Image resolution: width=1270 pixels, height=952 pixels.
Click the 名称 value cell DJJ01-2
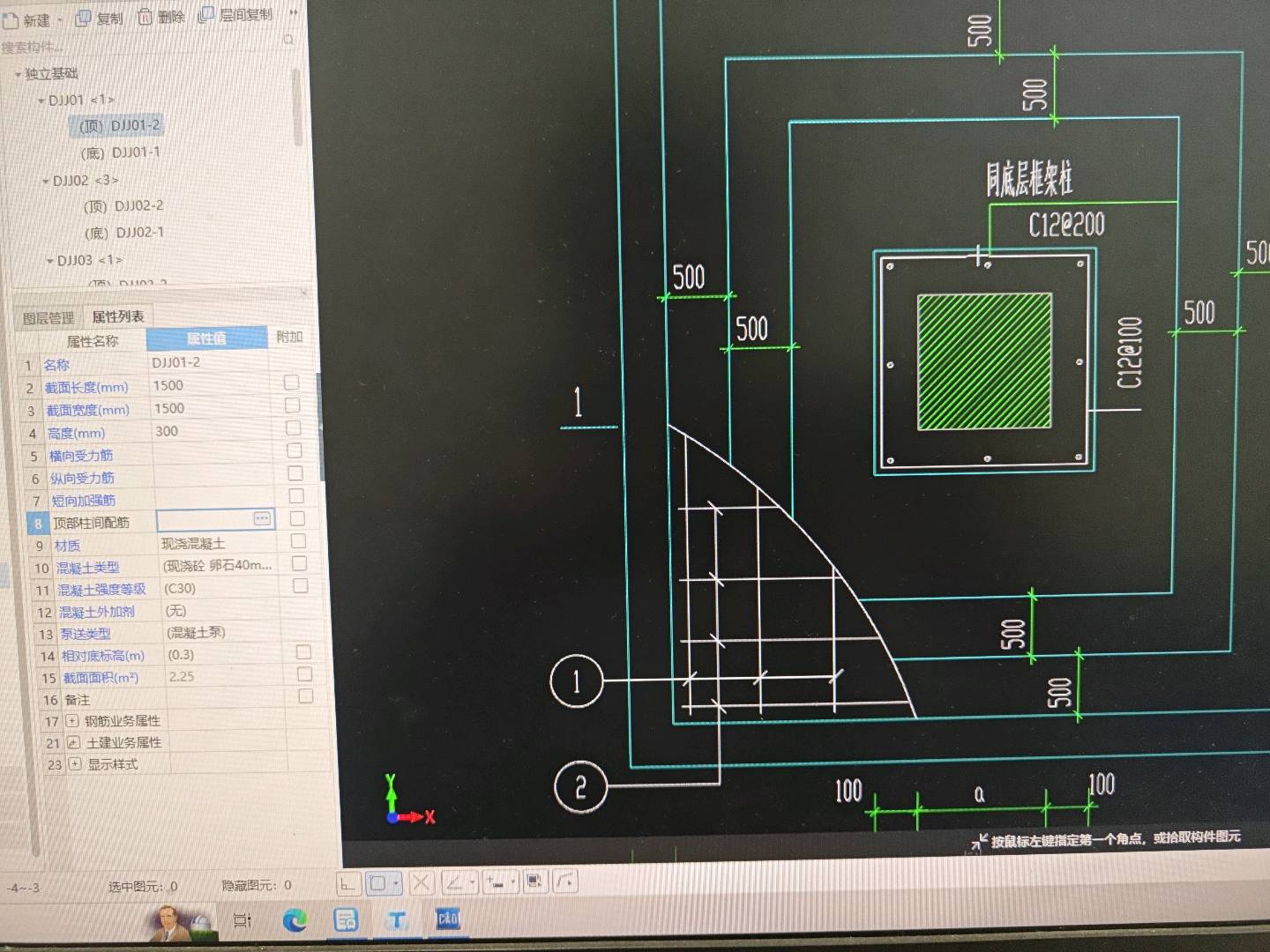208,362
